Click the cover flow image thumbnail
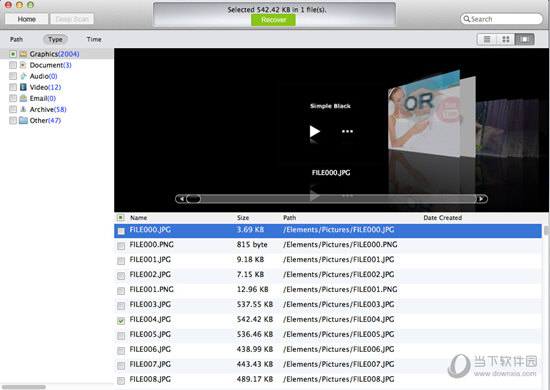The image size is (550, 390). (x=424, y=113)
